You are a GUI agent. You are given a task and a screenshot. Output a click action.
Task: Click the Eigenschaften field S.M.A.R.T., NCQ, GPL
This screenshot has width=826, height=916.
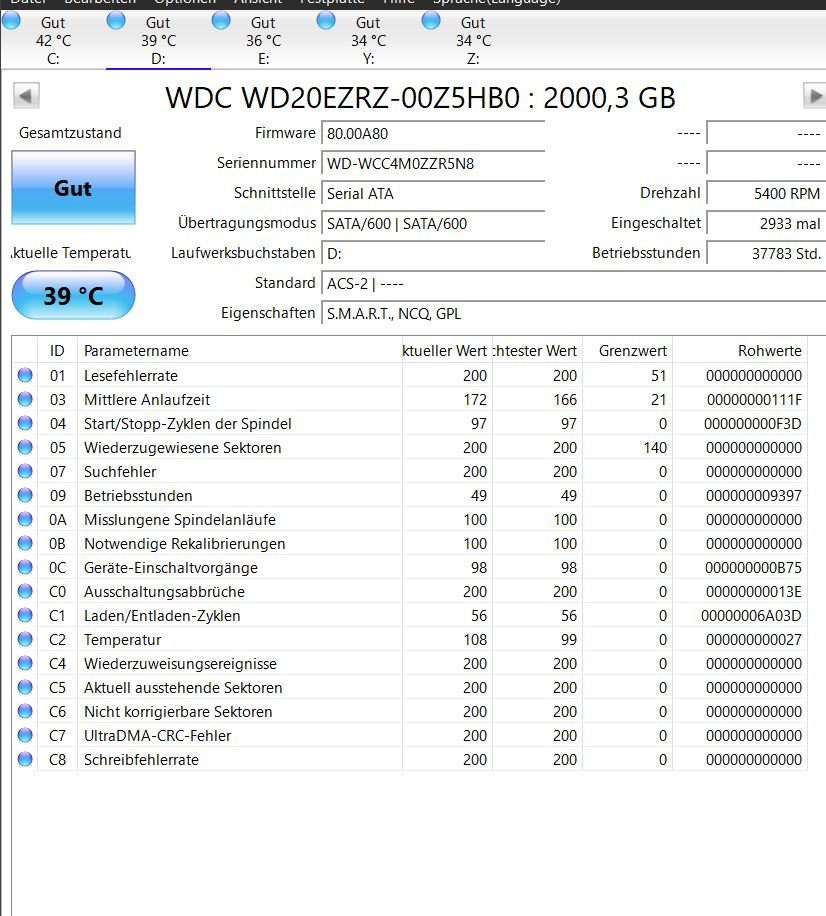tap(574, 314)
